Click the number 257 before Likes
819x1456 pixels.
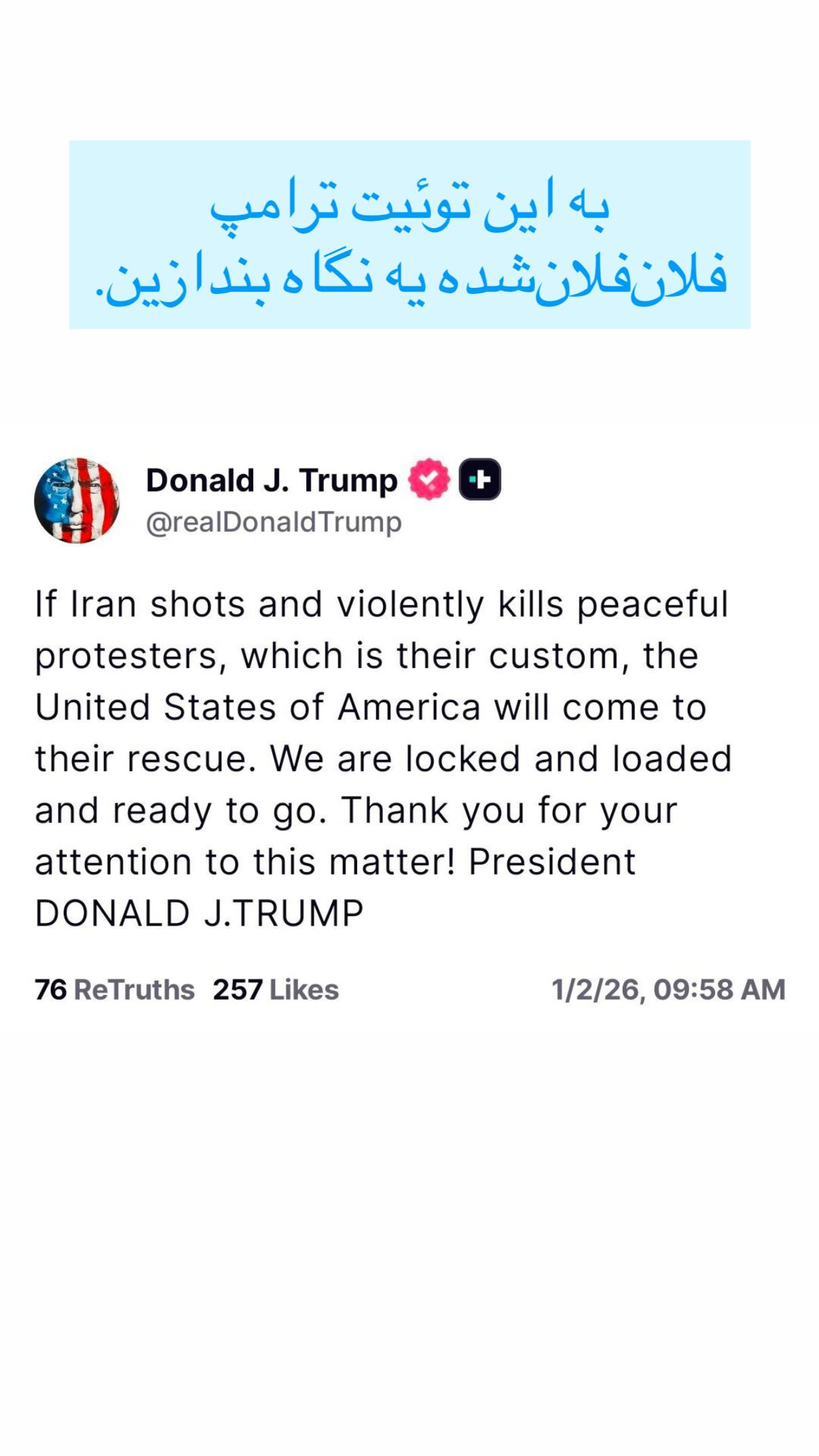pyautogui.click(x=238, y=989)
